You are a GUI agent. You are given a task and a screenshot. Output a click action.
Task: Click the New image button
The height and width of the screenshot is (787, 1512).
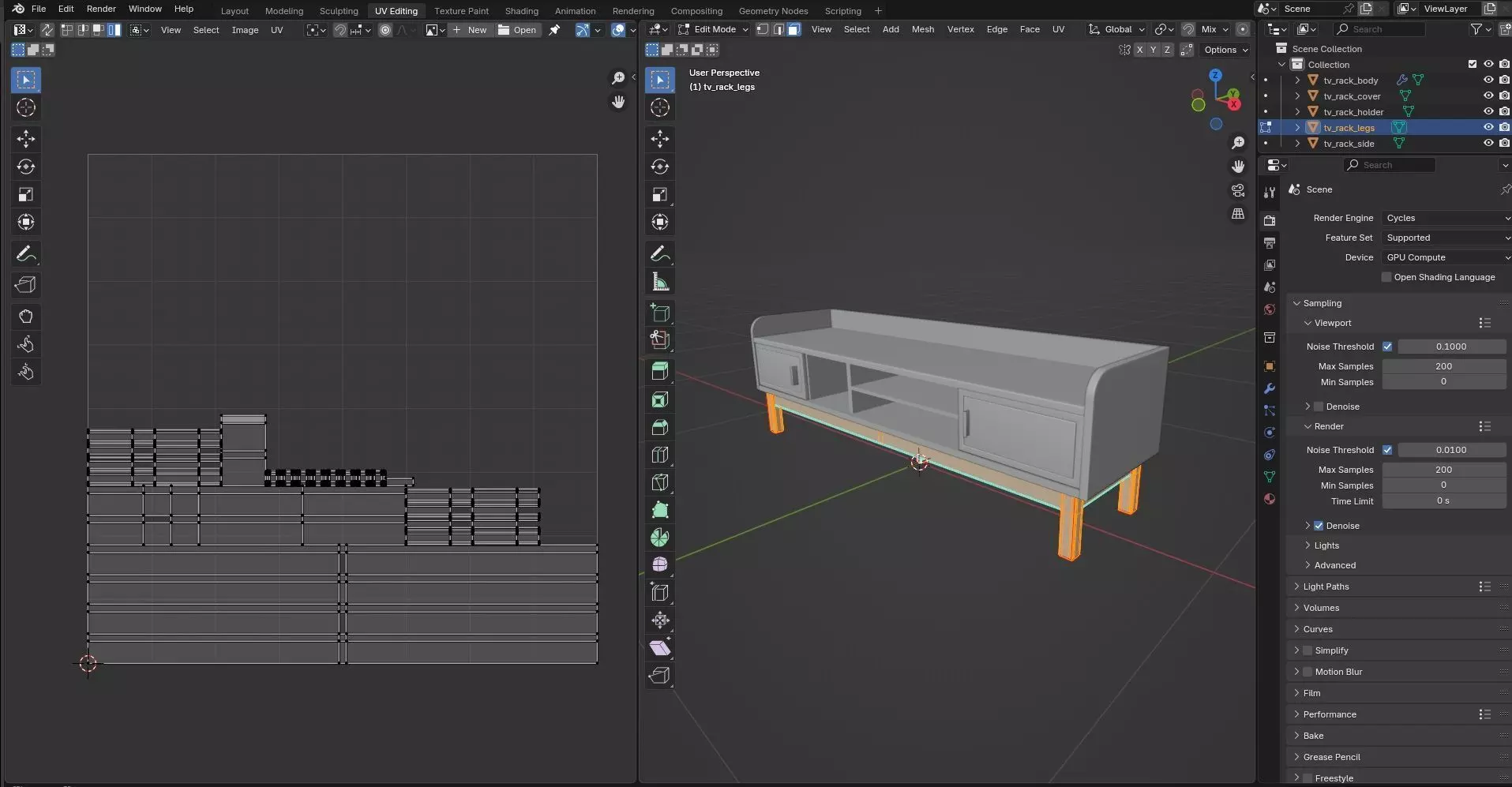(471, 30)
